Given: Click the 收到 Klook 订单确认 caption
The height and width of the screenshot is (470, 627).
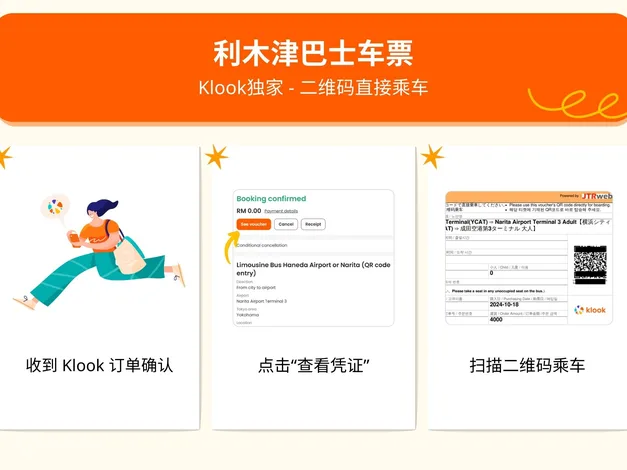Looking at the screenshot, I should click(100, 365).
